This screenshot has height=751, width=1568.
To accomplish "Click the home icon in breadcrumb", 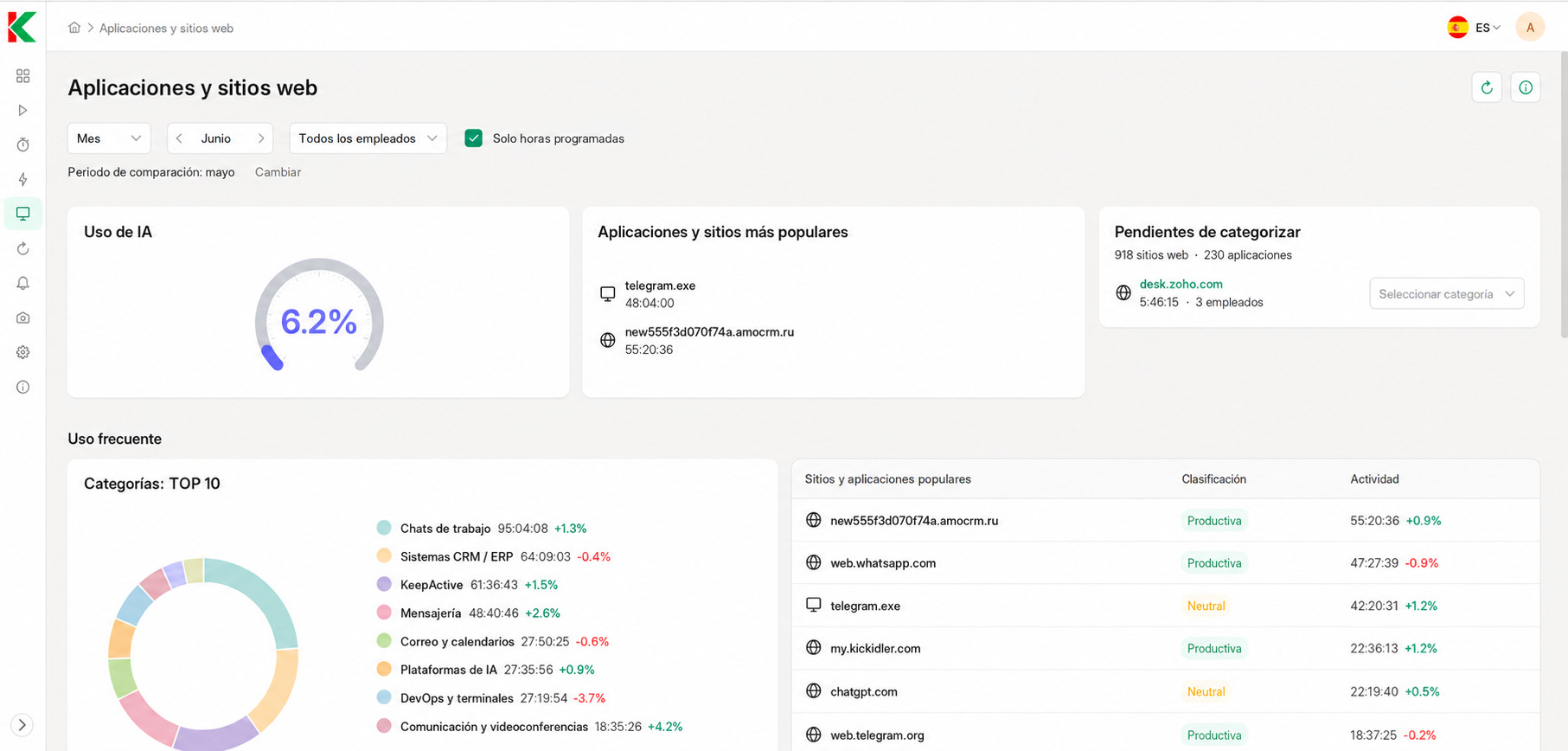I will point(74,28).
